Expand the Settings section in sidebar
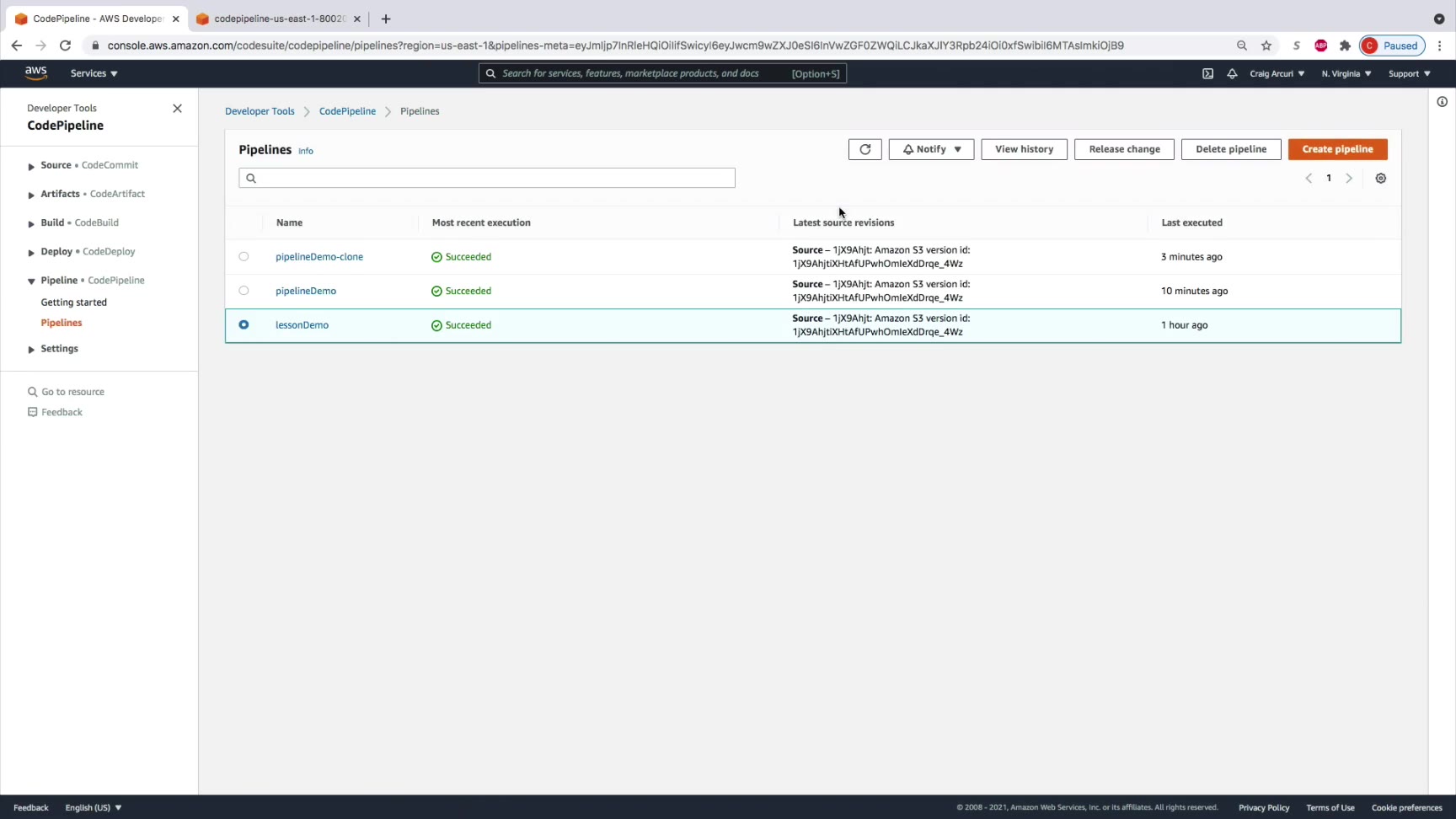 (31, 349)
